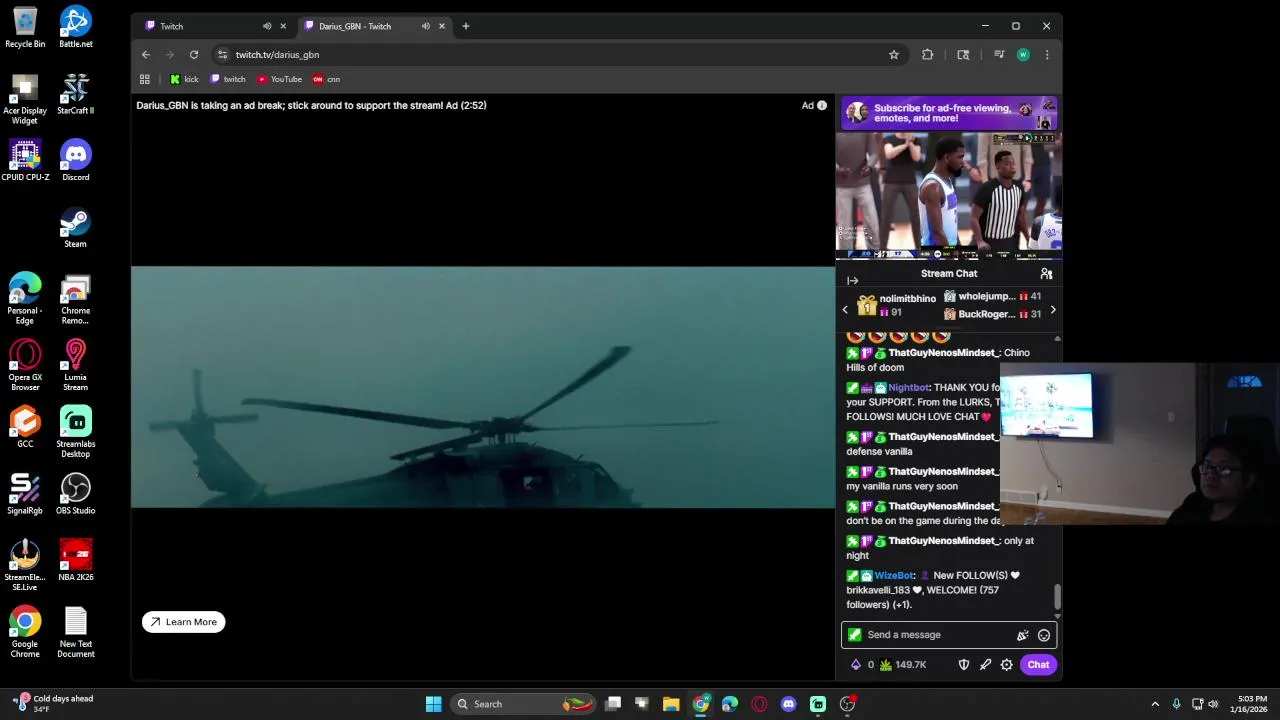Open chat celebration effects icon

pyautogui.click(x=1023, y=635)
